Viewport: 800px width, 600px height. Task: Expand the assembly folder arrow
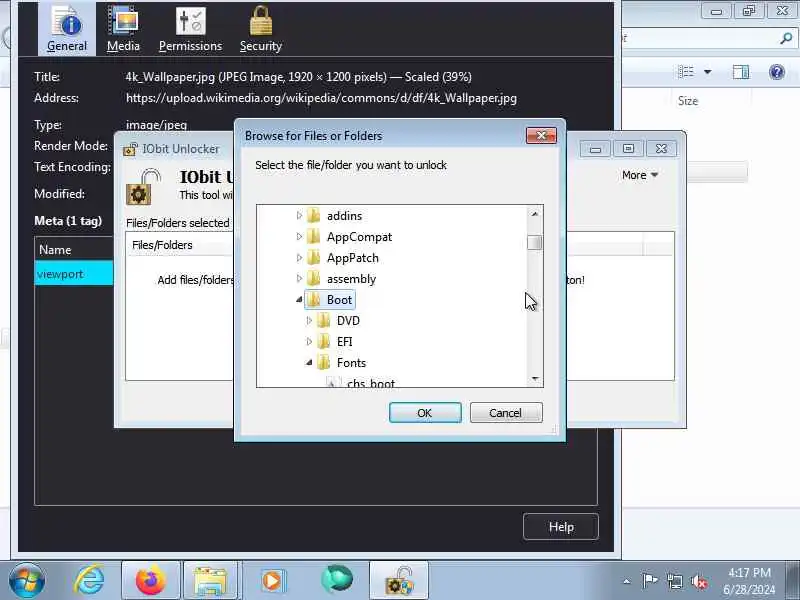[x=299, y=279]
